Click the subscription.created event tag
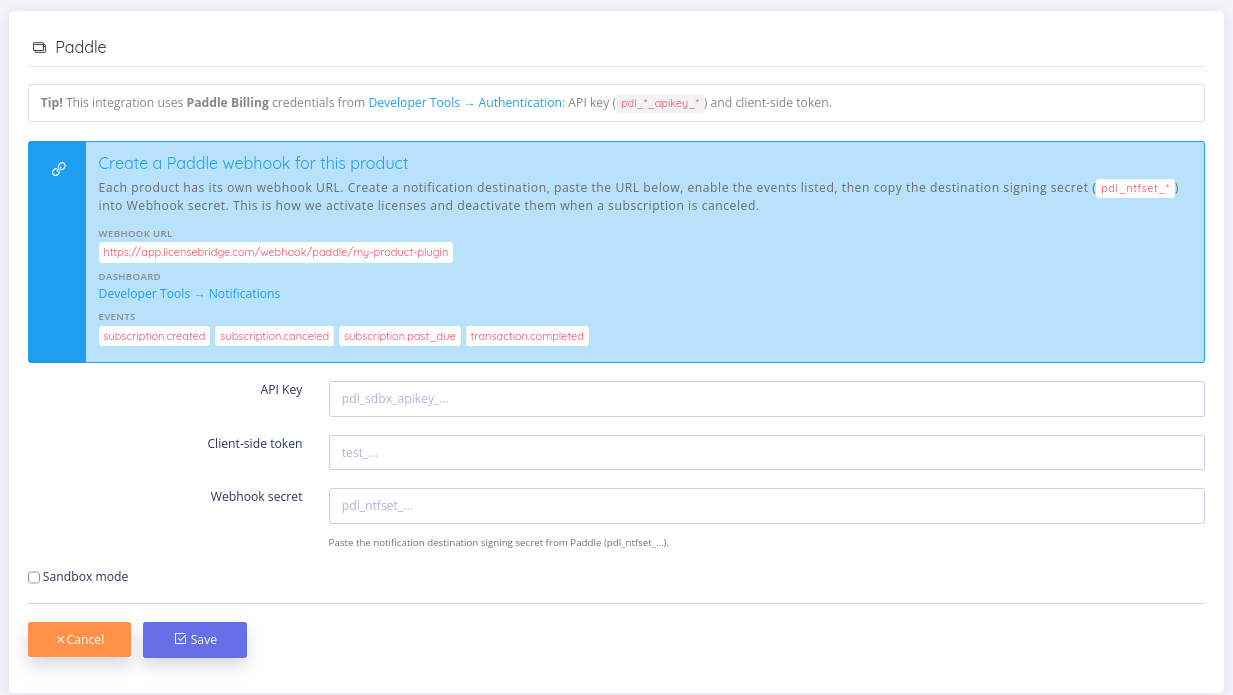This screenshot has width=1233, height=695. [x=154, y=336]
